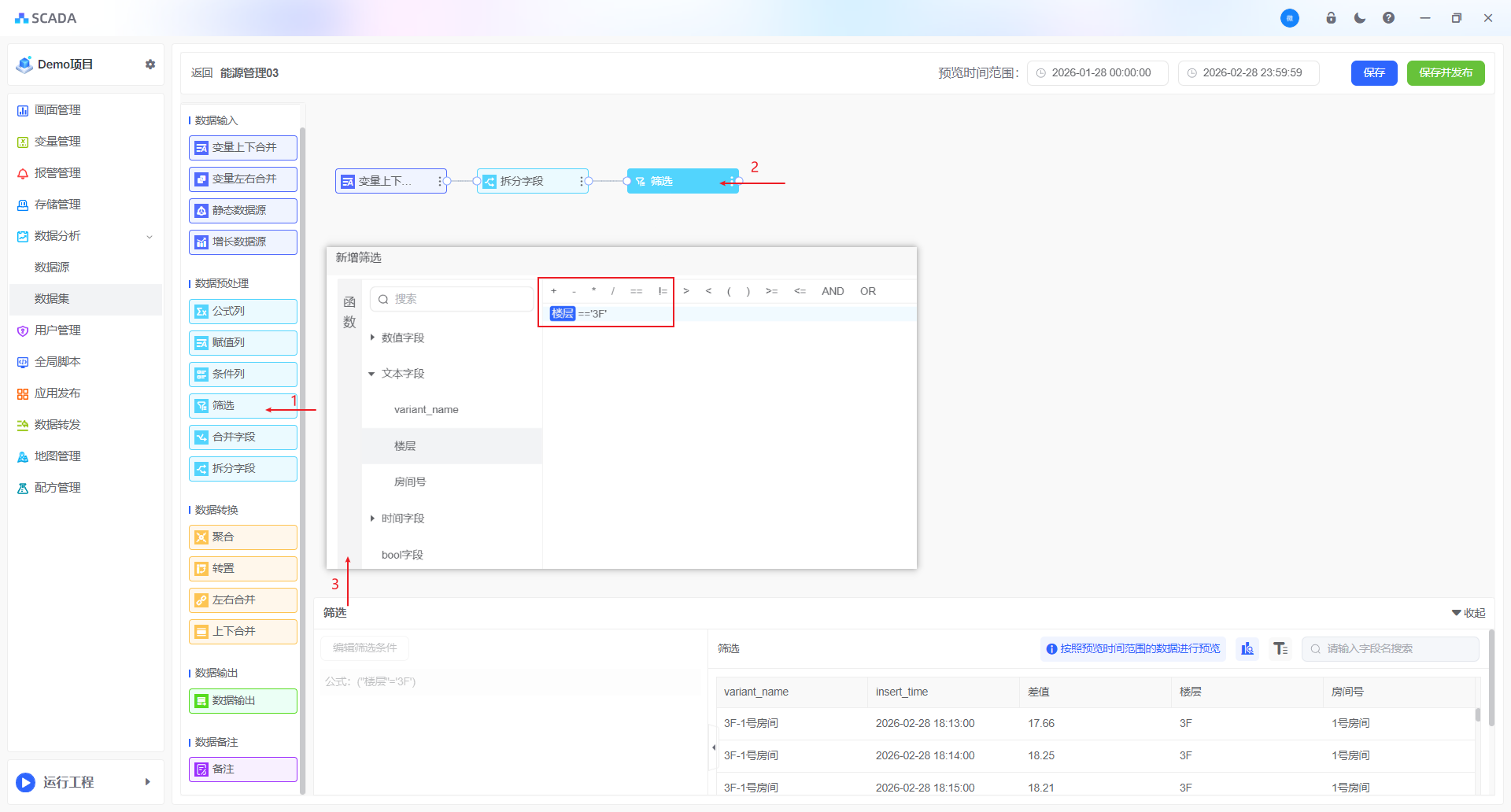Collapse the 文本字段 tree group
Image resolution: width=1511 pixels, height=812 pixels.
[372, 374]
